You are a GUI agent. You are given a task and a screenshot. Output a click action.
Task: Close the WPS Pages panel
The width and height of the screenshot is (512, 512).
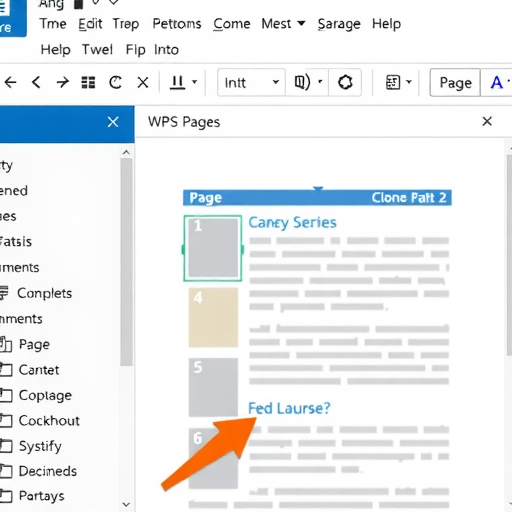coord(487,121)
